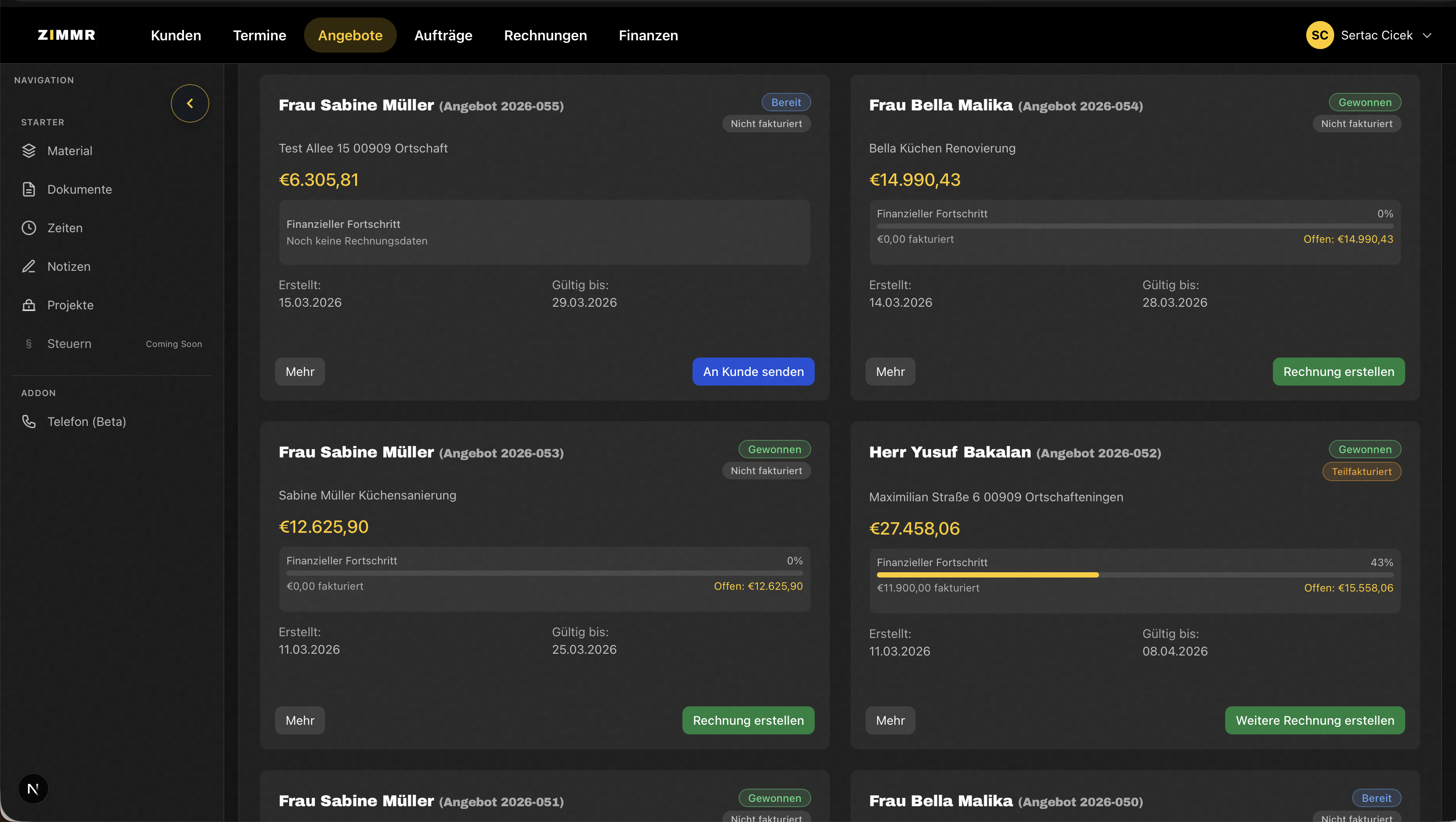
Task: Click the Notizen pencil icon
Action: pos(29,266)
